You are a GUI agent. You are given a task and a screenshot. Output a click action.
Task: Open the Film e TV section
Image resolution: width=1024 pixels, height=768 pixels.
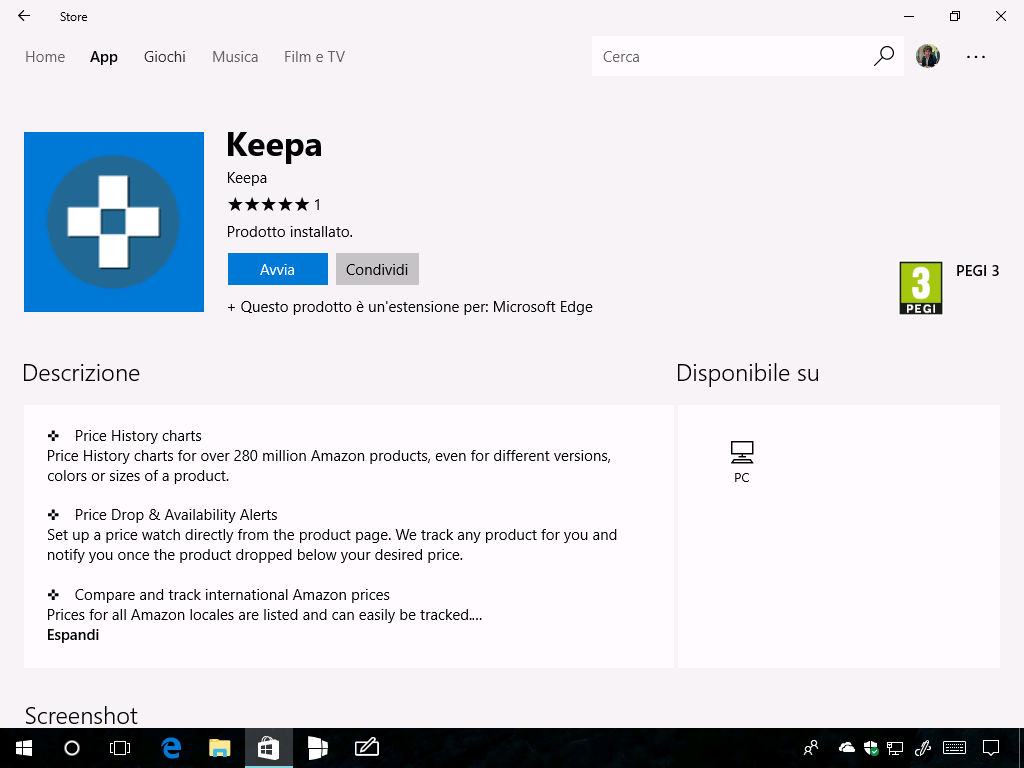314,57
